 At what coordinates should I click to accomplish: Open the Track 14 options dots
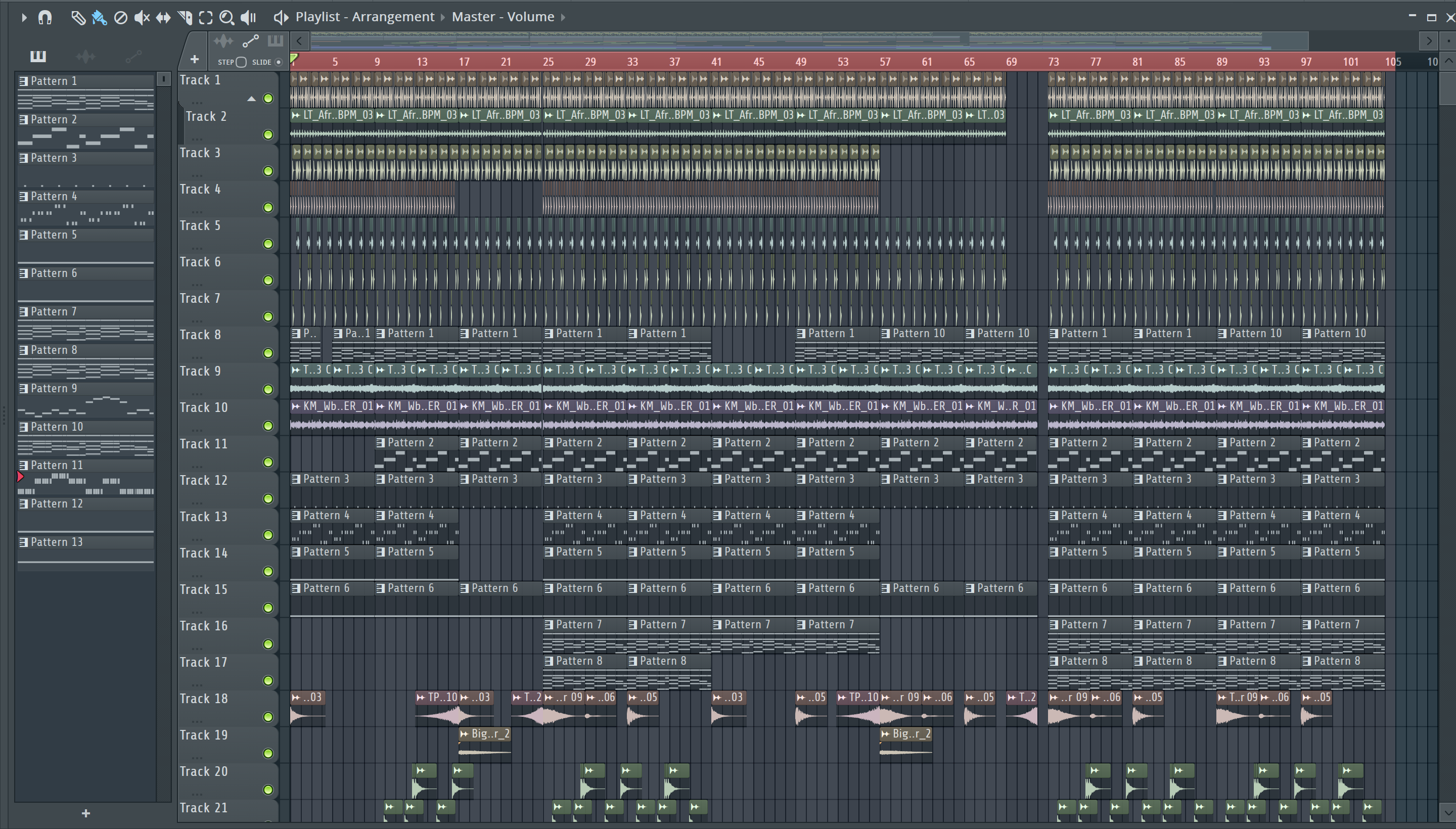point(197,575)
